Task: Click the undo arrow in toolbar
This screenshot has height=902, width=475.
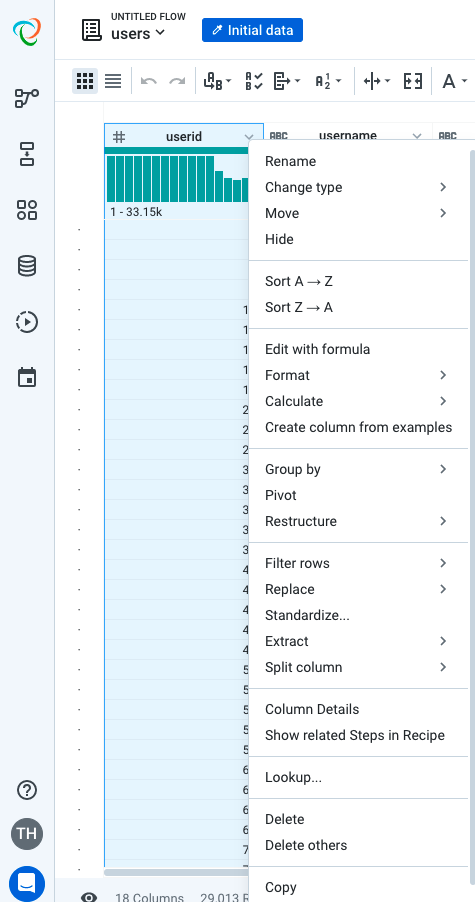Action: [x=148, y=81]
